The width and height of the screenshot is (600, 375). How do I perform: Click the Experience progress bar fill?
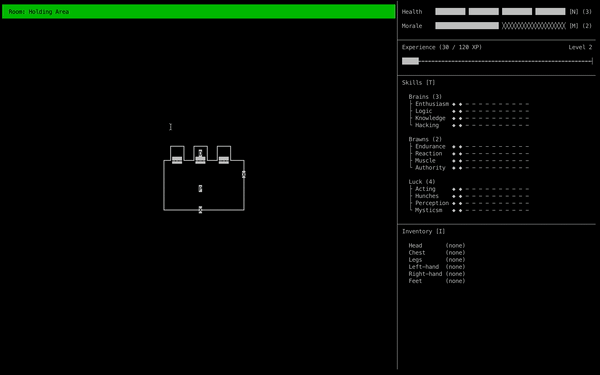pos(410,61)
